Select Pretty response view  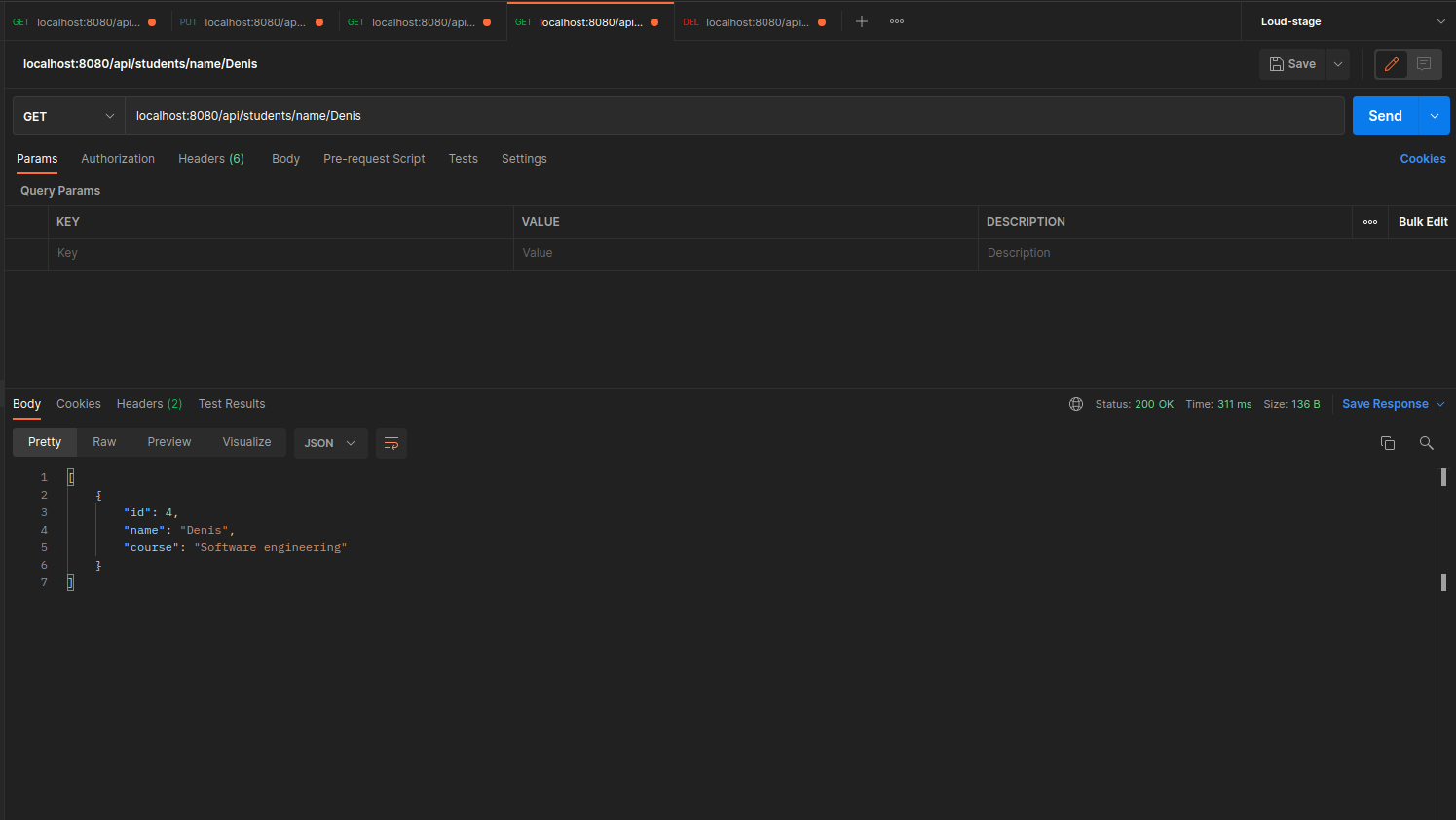click(45, 442)
